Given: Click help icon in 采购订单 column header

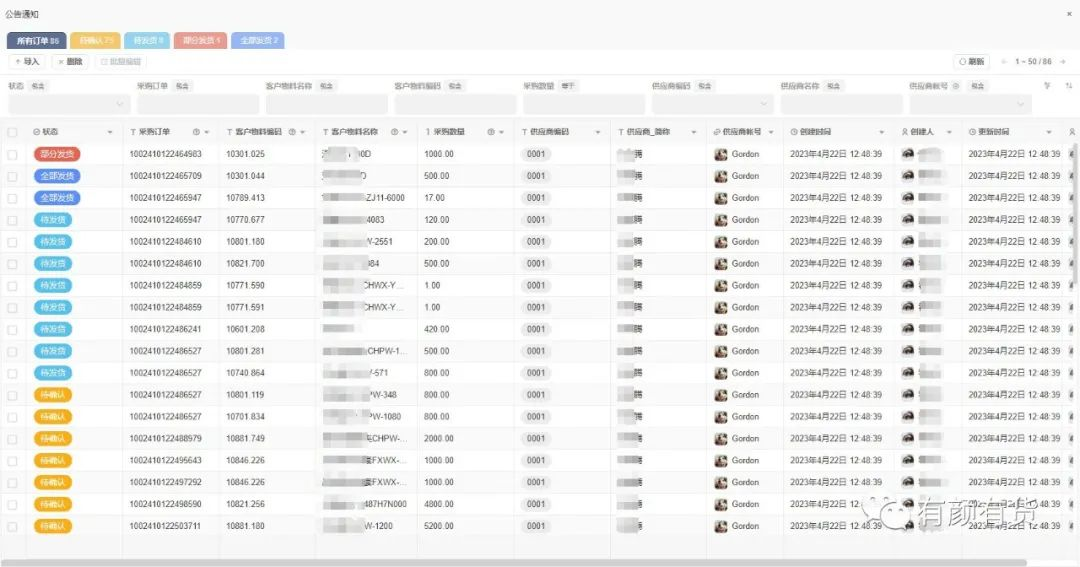Looking at the screenshot, I should 195,132.
